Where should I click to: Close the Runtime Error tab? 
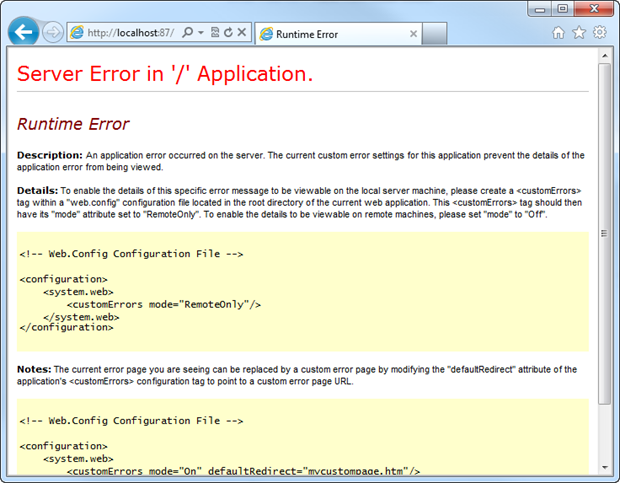pos(413,34)
